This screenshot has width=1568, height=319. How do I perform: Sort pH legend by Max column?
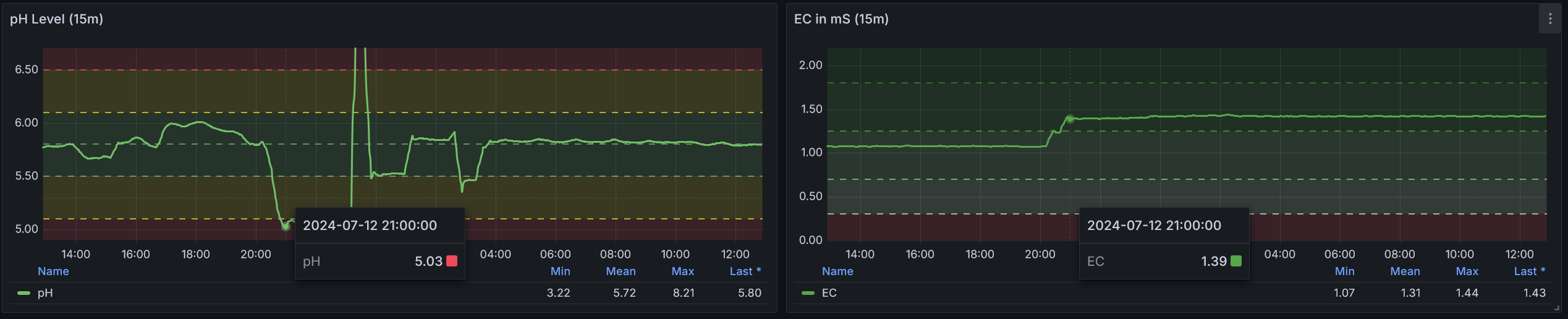[682, 271]
